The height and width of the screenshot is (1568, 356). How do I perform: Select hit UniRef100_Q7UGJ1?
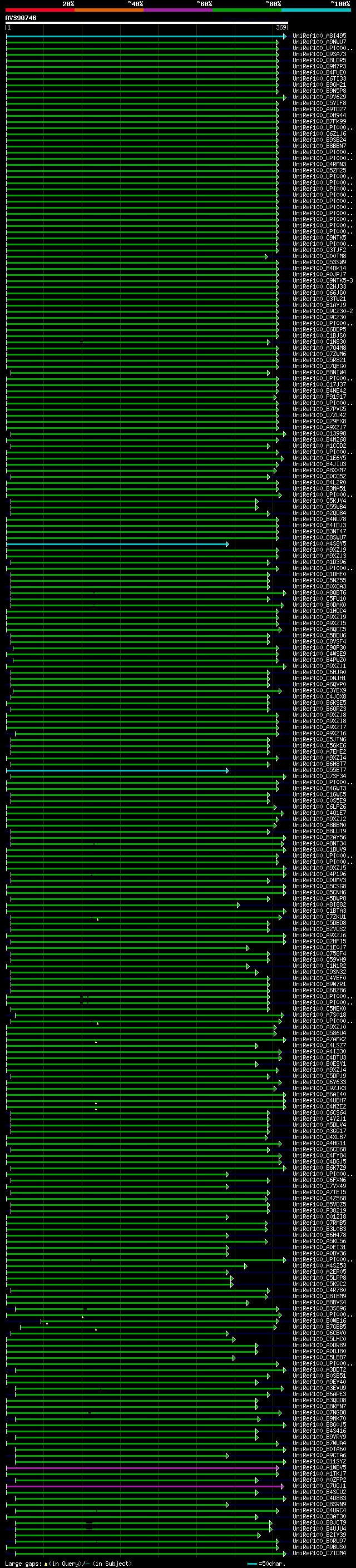(x=319, y=1486)
